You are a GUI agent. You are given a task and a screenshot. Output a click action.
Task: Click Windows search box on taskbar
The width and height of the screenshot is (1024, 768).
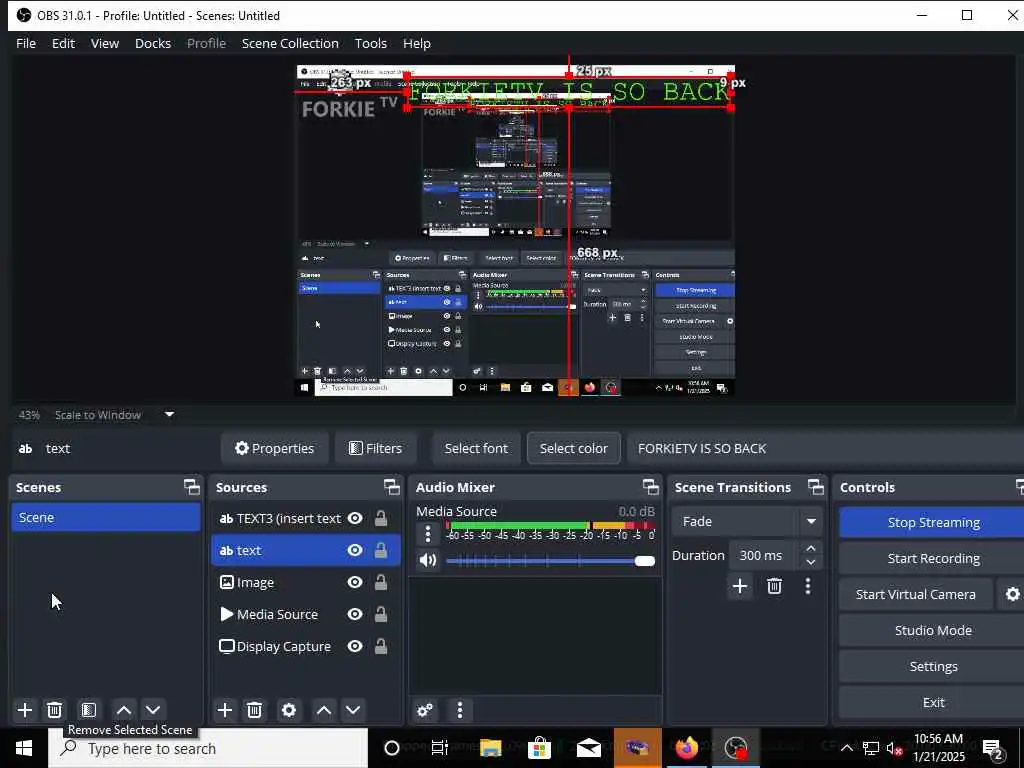point(208,748)
